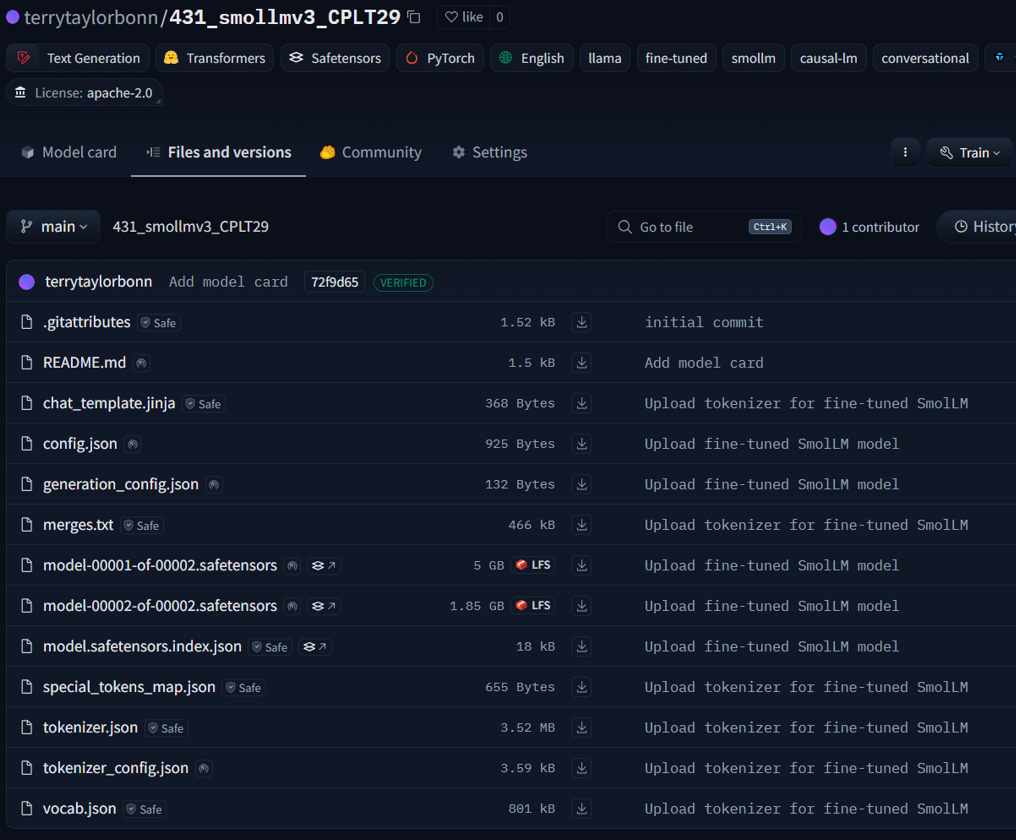Click the VERIFIED badge on the commit
Image resolution: width=1016 pixels, height=840 pixels.
click(403, 283)
